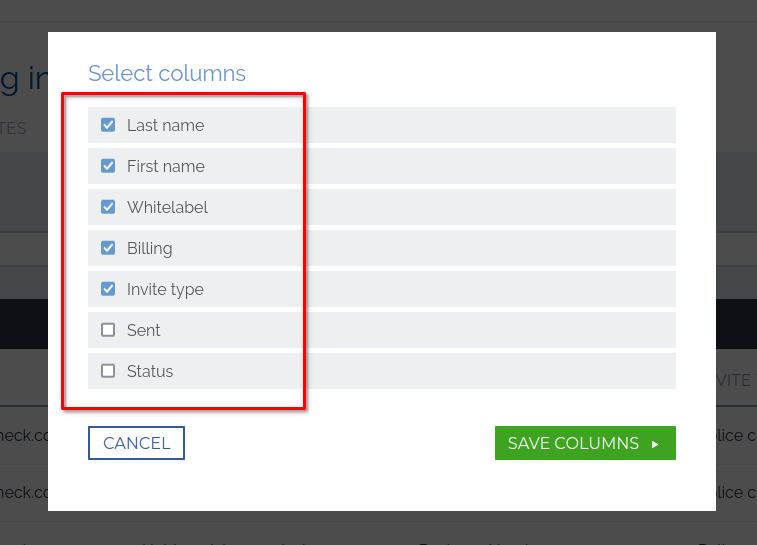Uncheck the First name checkbox

(x=108, y=166)
